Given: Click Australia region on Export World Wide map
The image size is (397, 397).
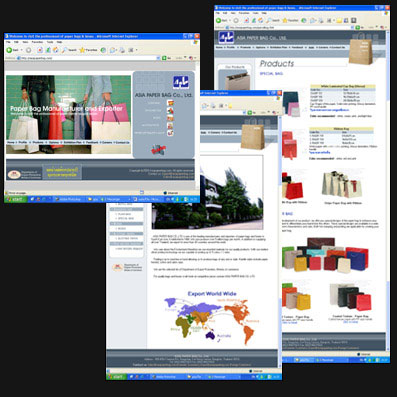Looking at the screenshot, I should pos(210,335).
